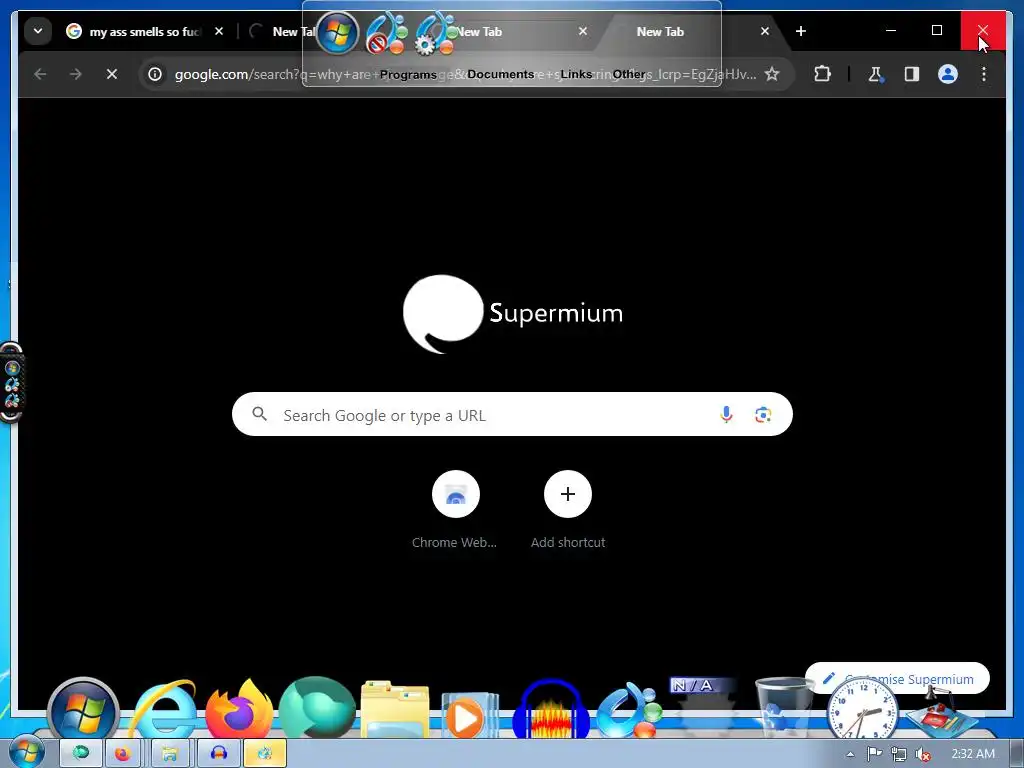This screenshot has width=1024, height=768.
Task: Go forward to next page
Action: 76,74
